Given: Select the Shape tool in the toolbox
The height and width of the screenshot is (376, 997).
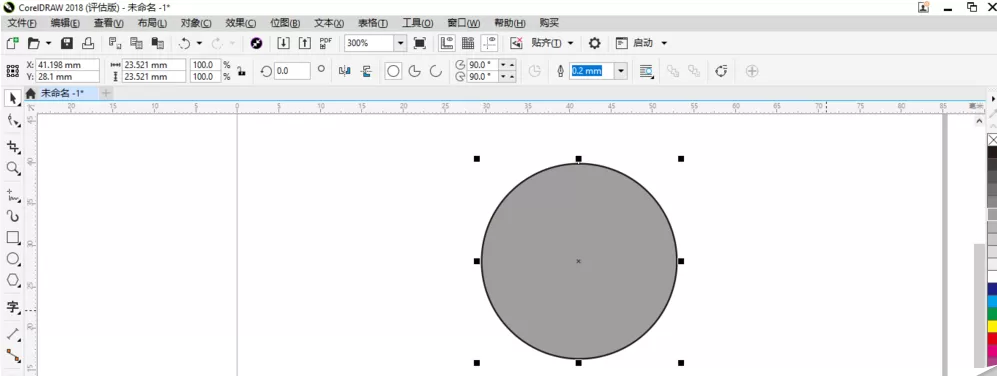Looking at the screenshot, I should coord(13,120).
